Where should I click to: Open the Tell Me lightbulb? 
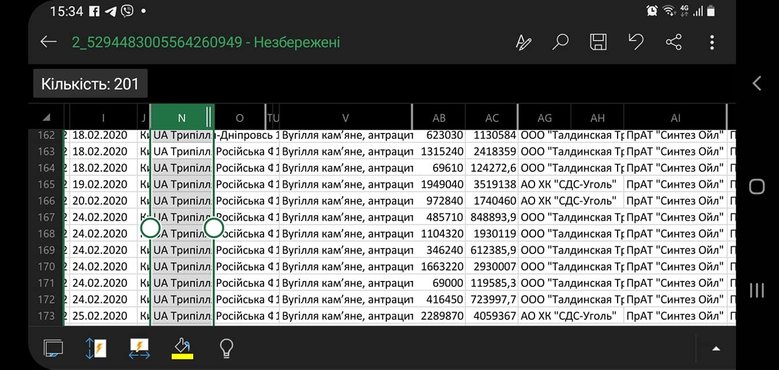pyautogui.click(x=227, y=348)
